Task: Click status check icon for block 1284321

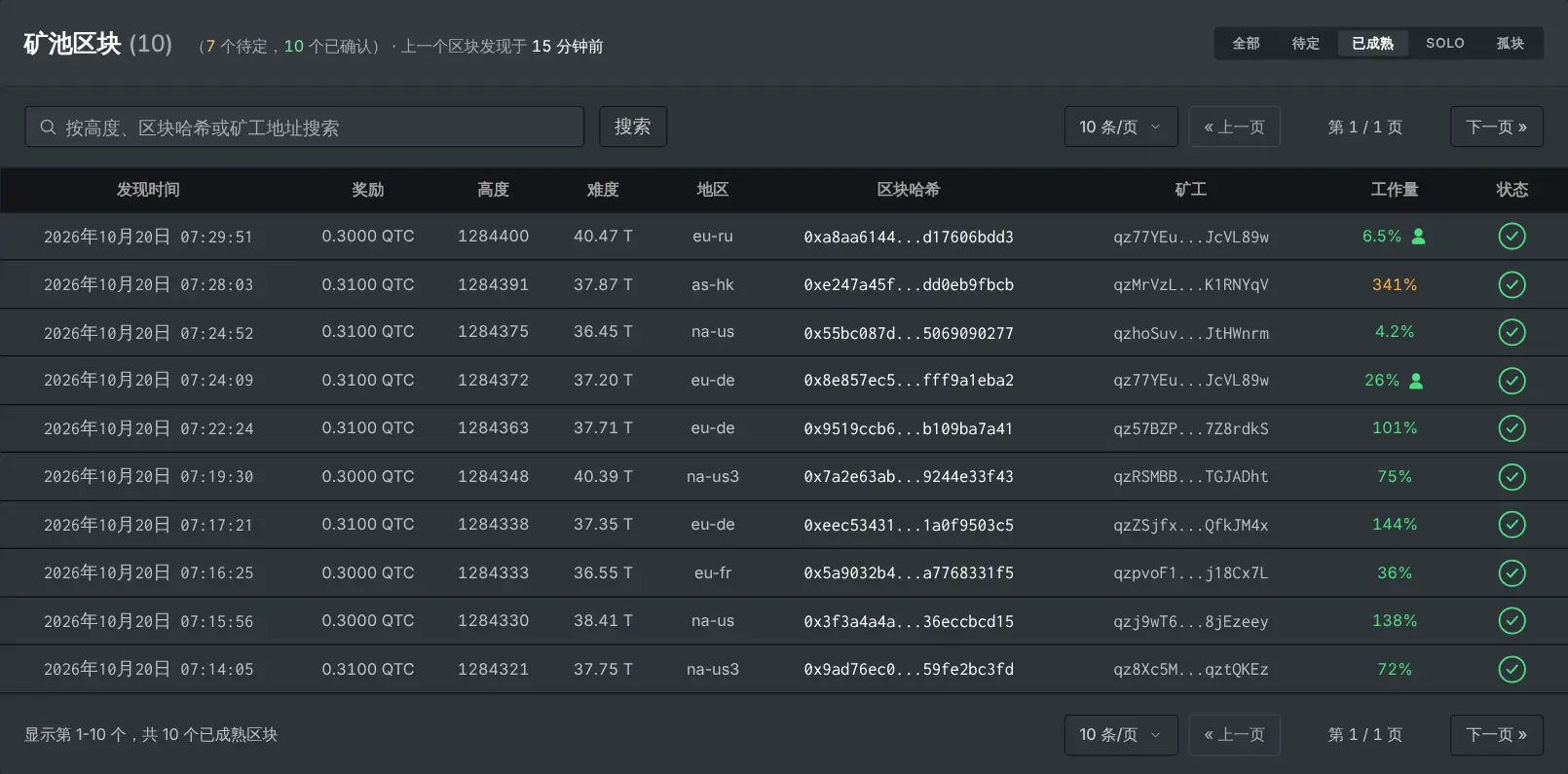Action: click(x=1512, y=669)
